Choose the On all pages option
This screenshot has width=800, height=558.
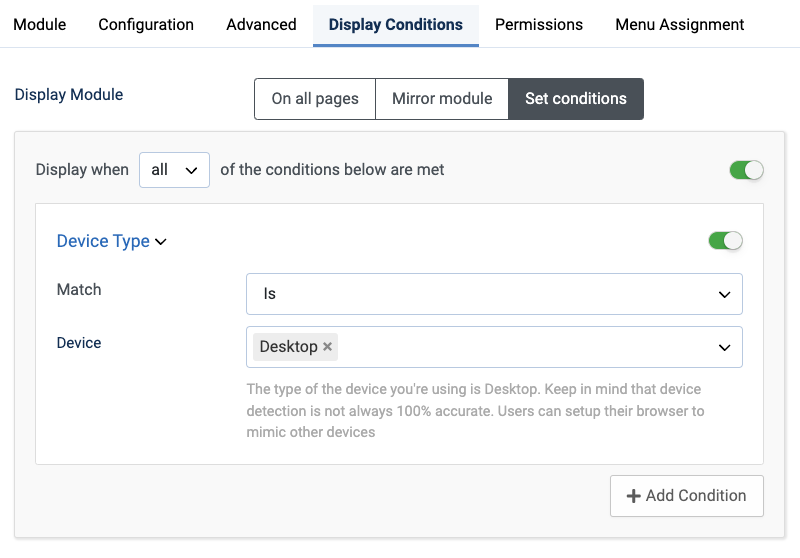click(x=315, y=99)
